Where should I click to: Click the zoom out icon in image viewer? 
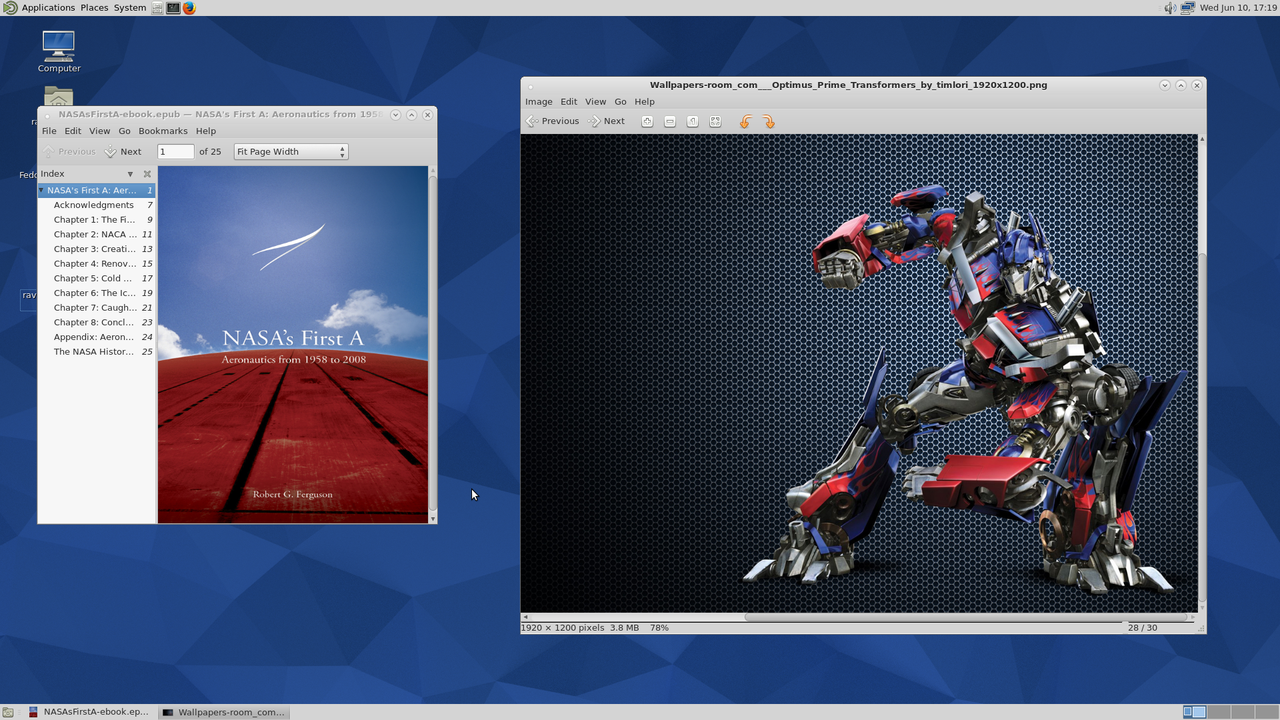click(670, 121)
